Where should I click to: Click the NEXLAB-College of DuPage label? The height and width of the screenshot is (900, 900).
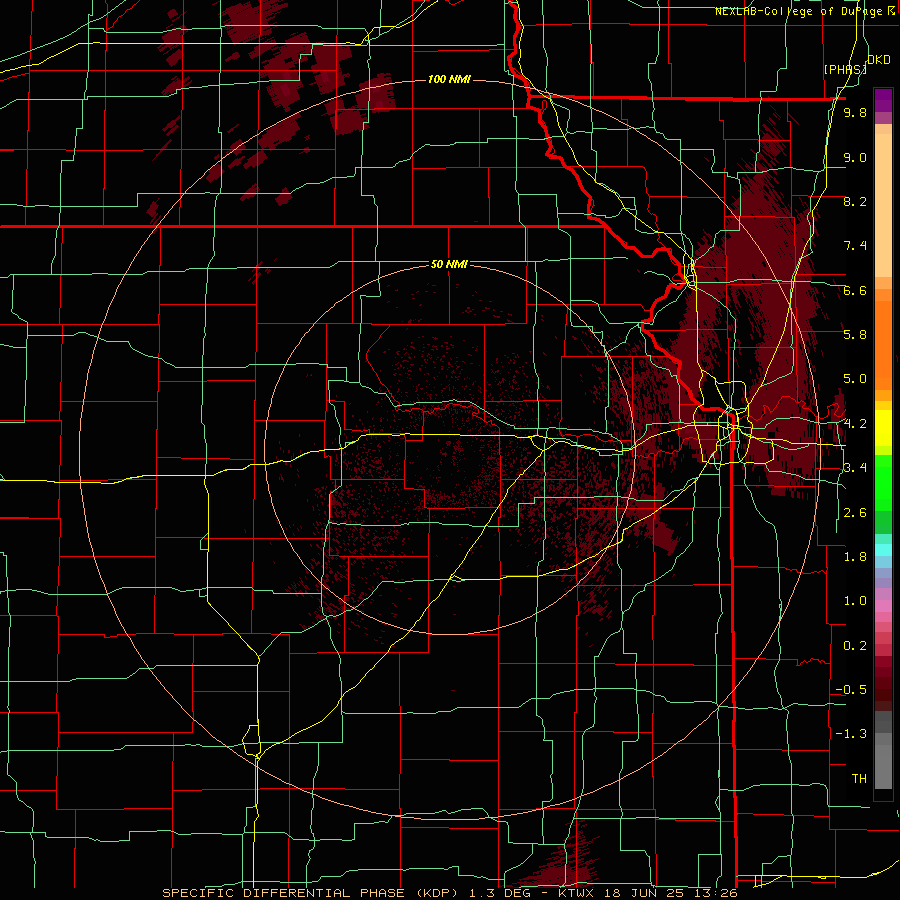[799, 11]
